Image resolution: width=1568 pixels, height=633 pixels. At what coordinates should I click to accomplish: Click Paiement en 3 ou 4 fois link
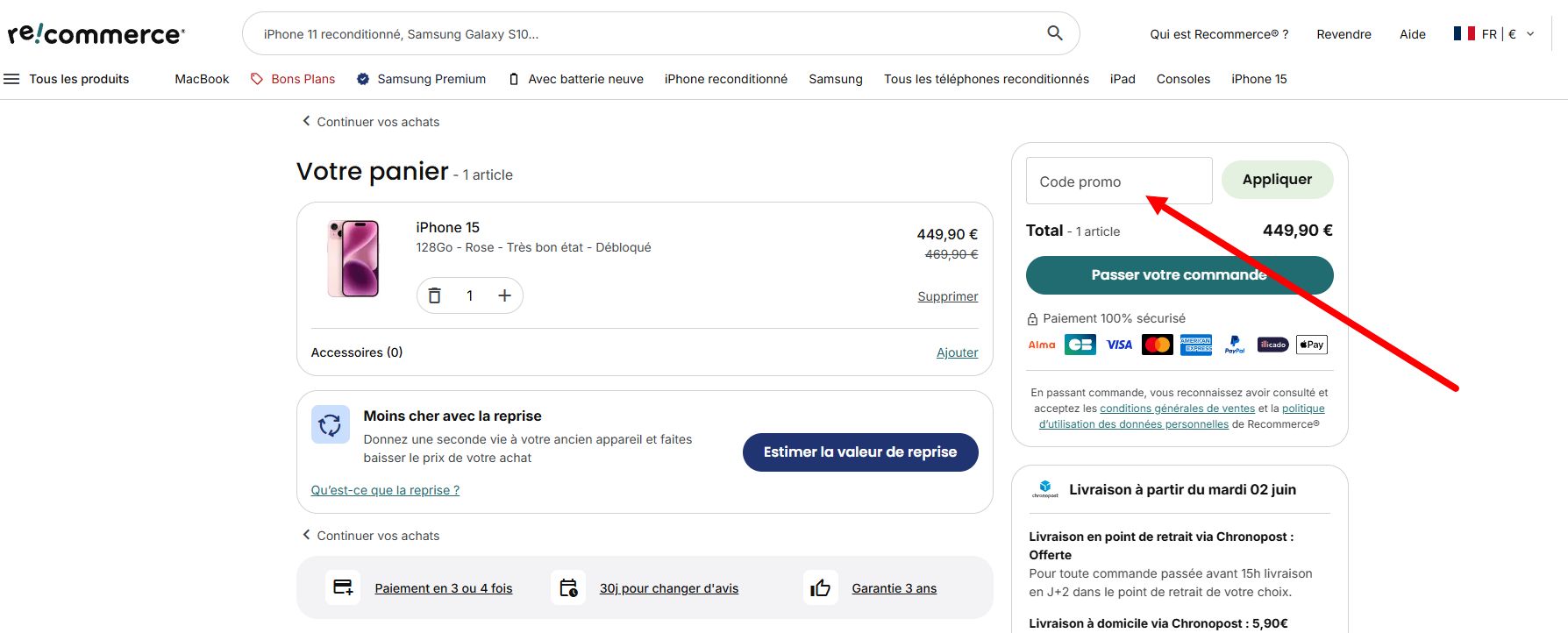(444, 588)
